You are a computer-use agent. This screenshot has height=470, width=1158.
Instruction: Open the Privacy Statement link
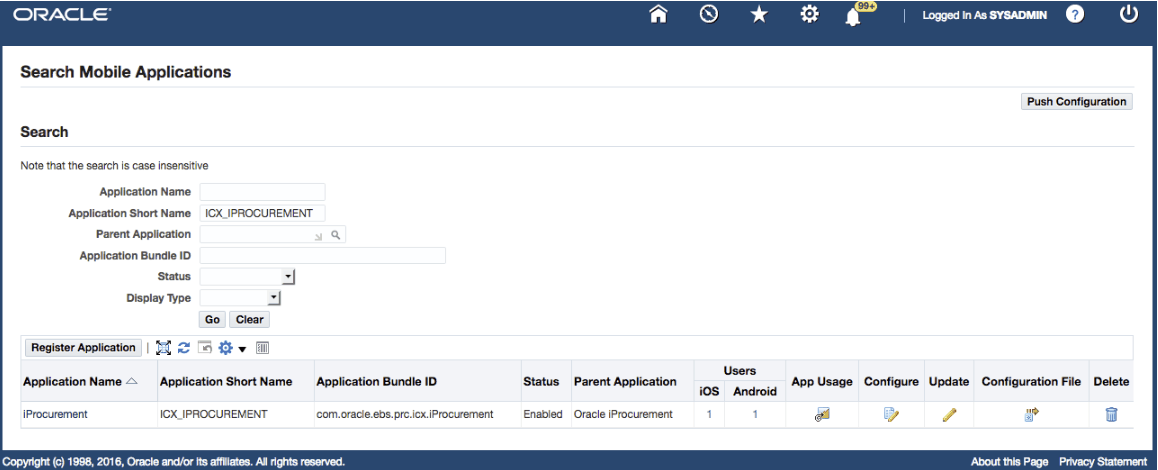pyautogui.click(x=1103, y=462)
